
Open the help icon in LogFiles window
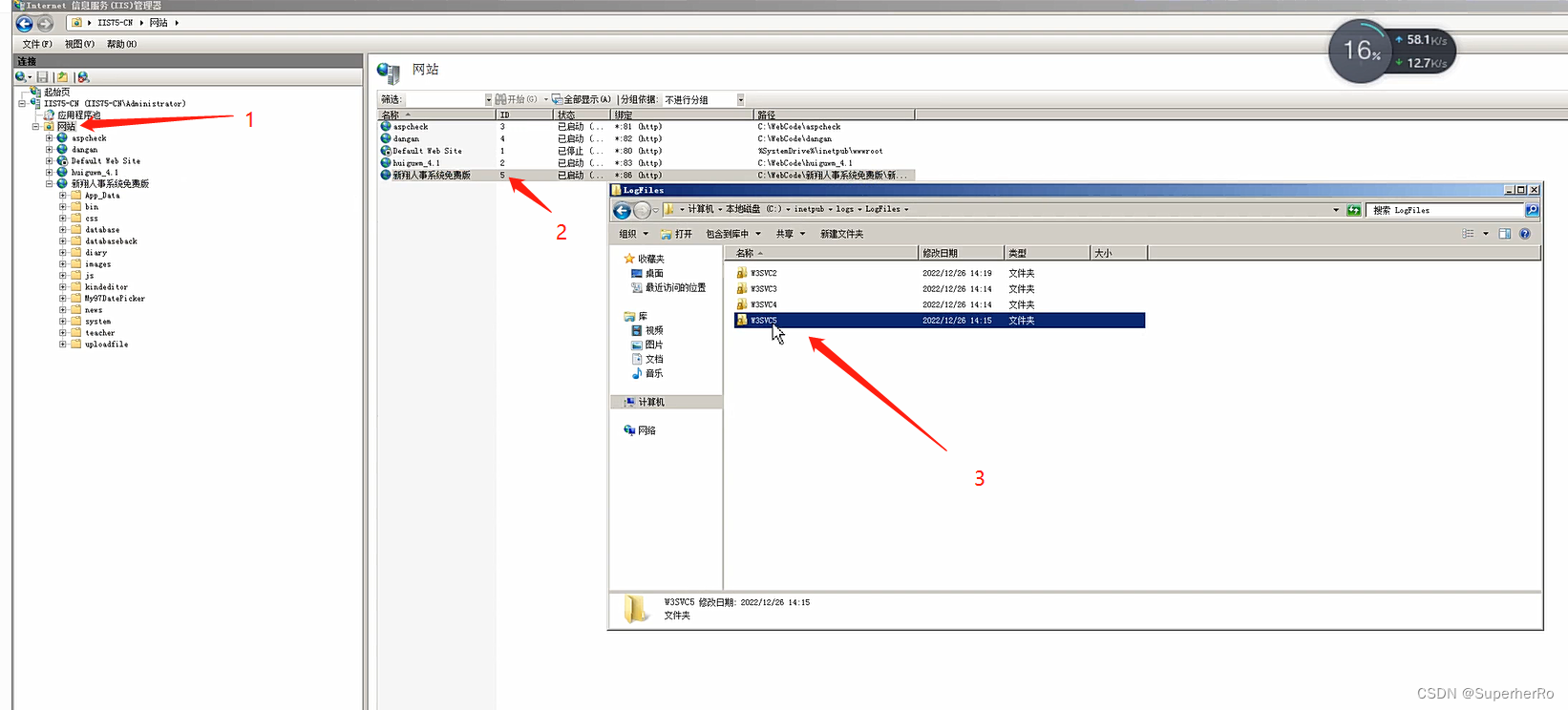(1524, 234)
